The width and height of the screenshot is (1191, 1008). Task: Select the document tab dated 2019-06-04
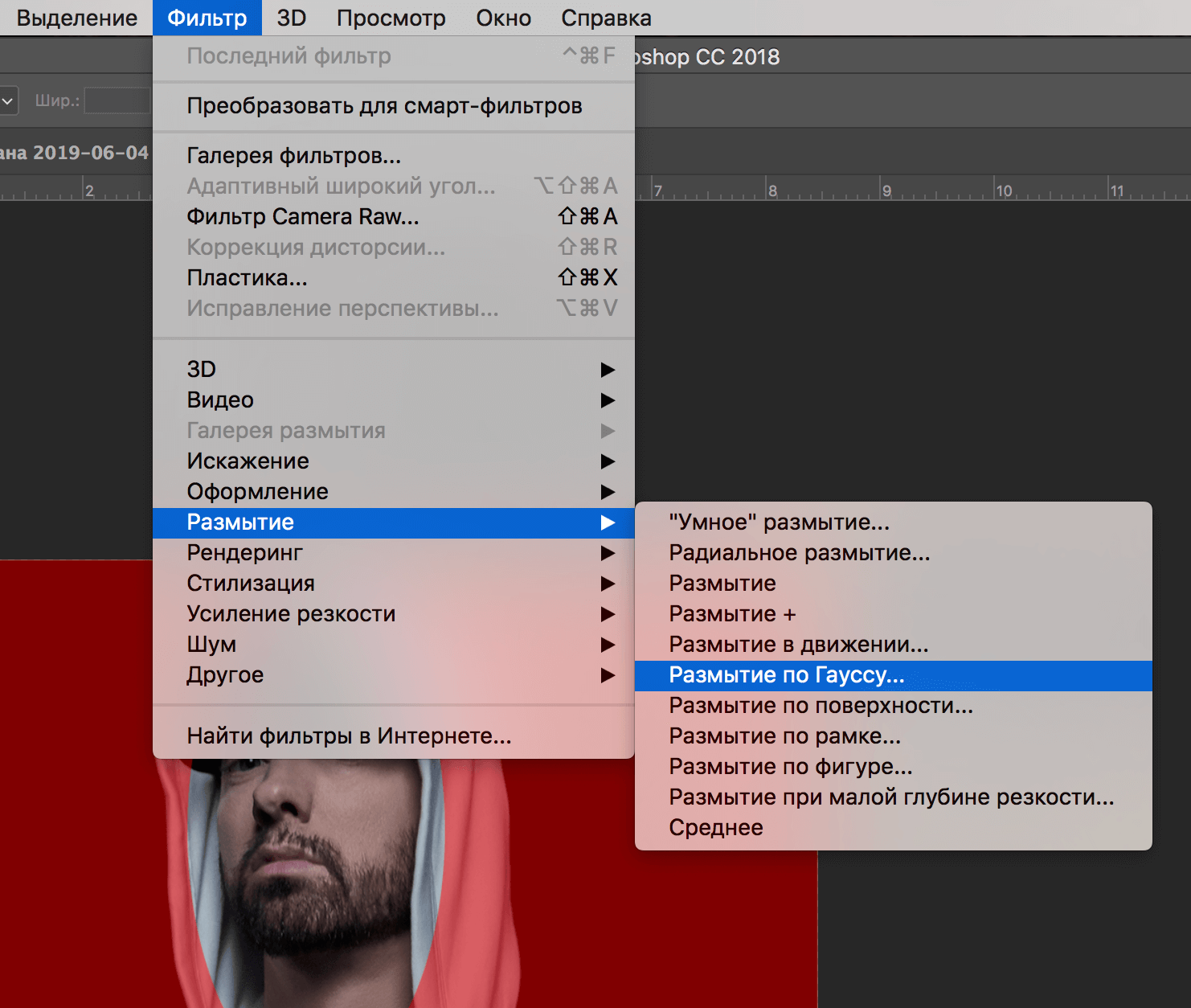(x=74, y=153)
